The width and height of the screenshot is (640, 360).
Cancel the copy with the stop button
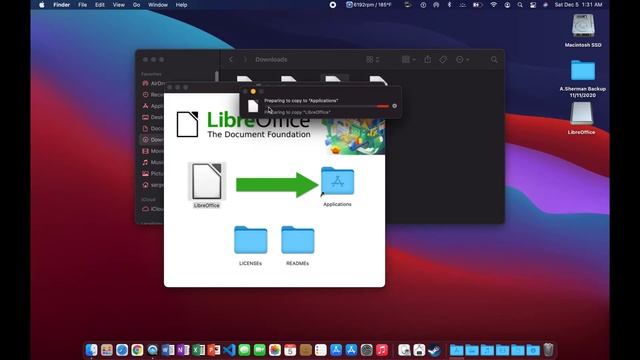click(x=394, y=106)
